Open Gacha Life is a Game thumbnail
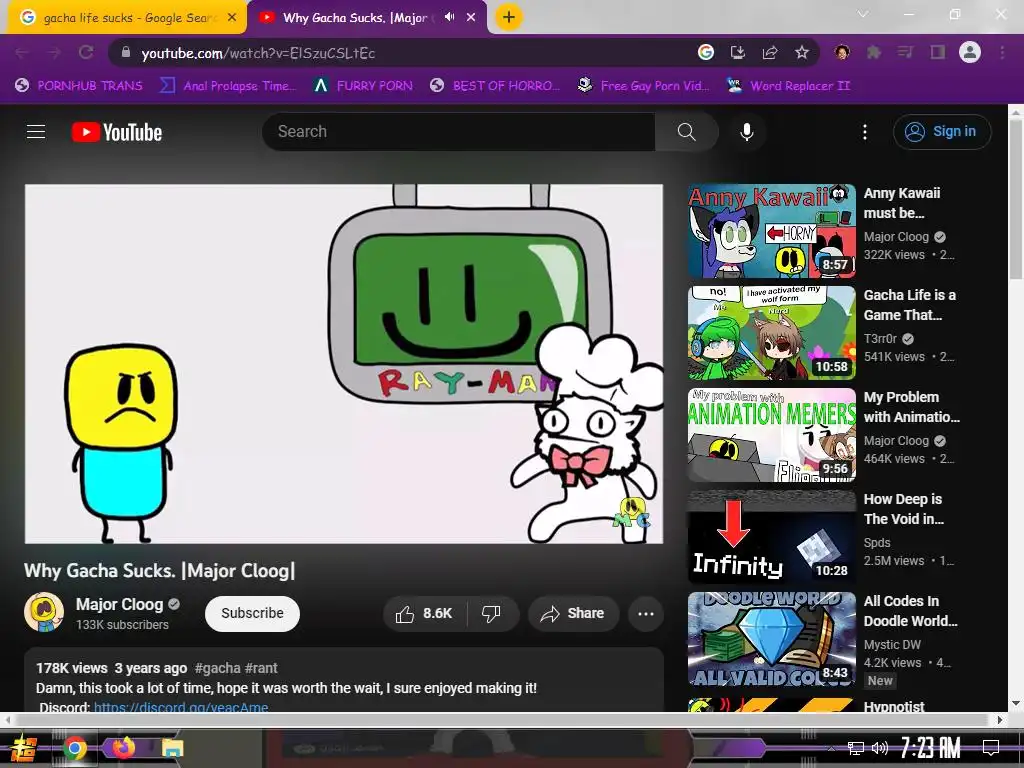 coord(771,333)
